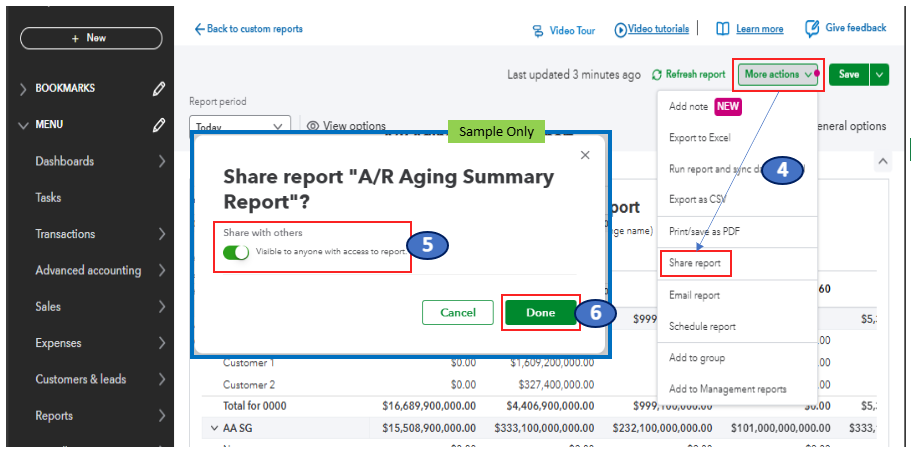Screen dimensions: 911x450
Task: Click the Learn more book icon
Action: coord(723,29)
